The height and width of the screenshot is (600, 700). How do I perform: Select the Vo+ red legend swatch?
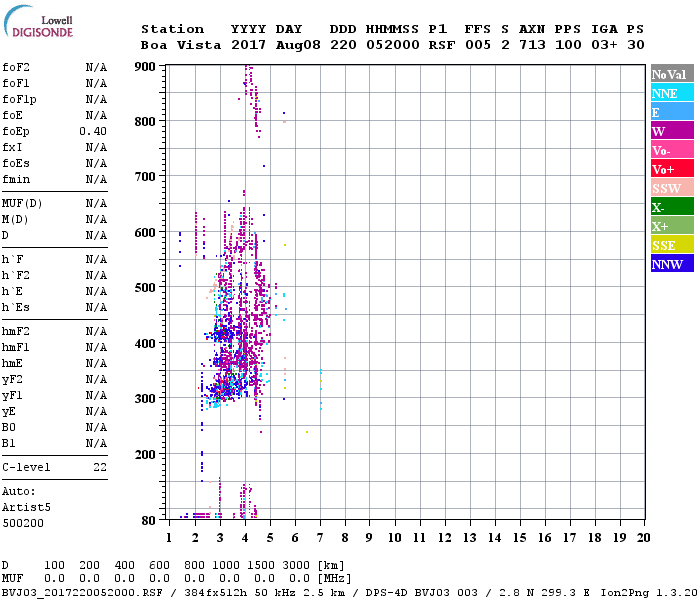click(x=672, y=169)
